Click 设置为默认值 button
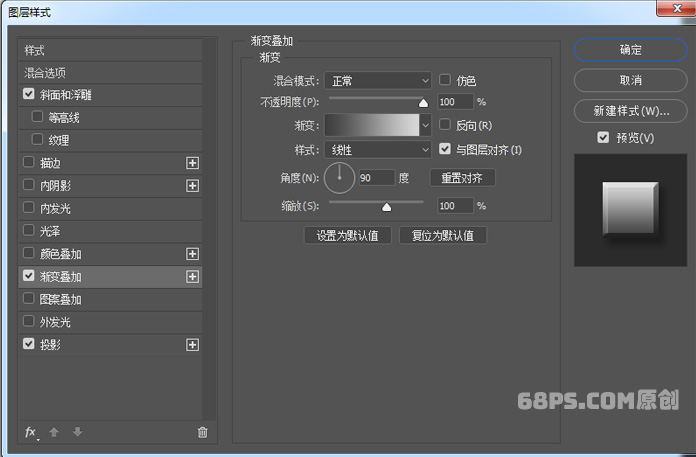The width and height of the screenshot is (696, 457). (348, 235)
